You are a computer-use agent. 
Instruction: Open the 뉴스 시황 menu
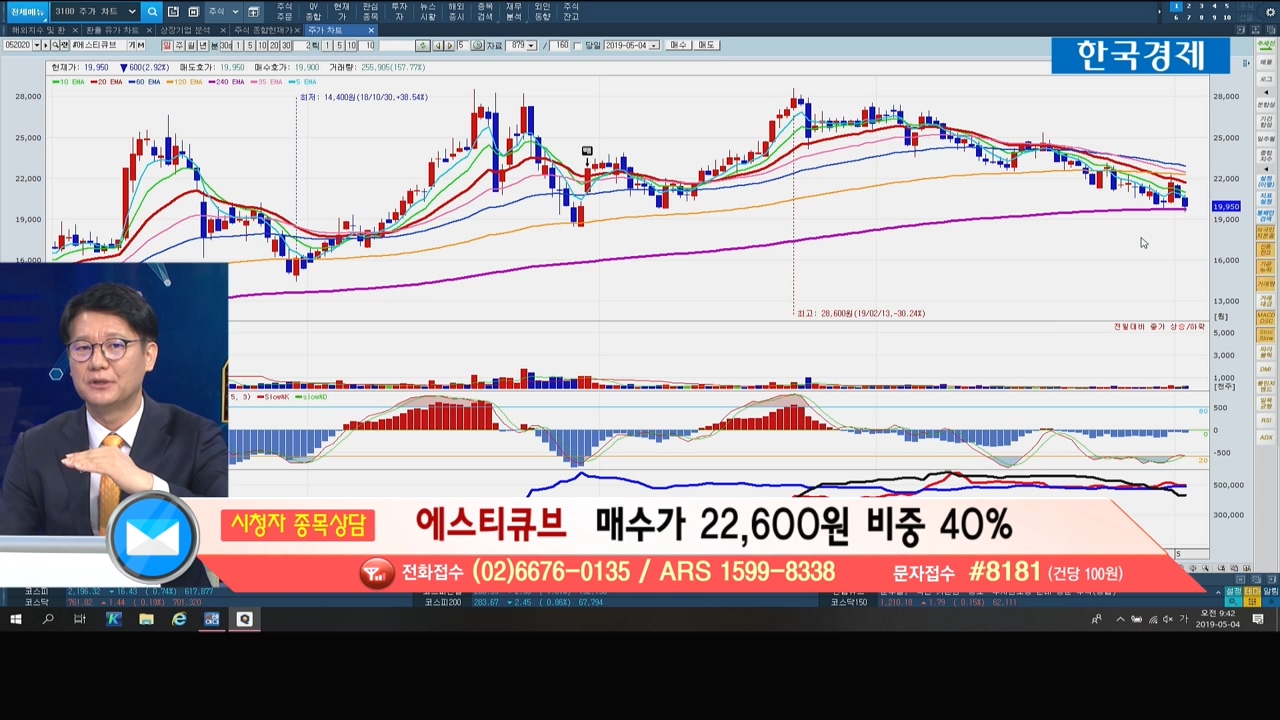[427, 12]
